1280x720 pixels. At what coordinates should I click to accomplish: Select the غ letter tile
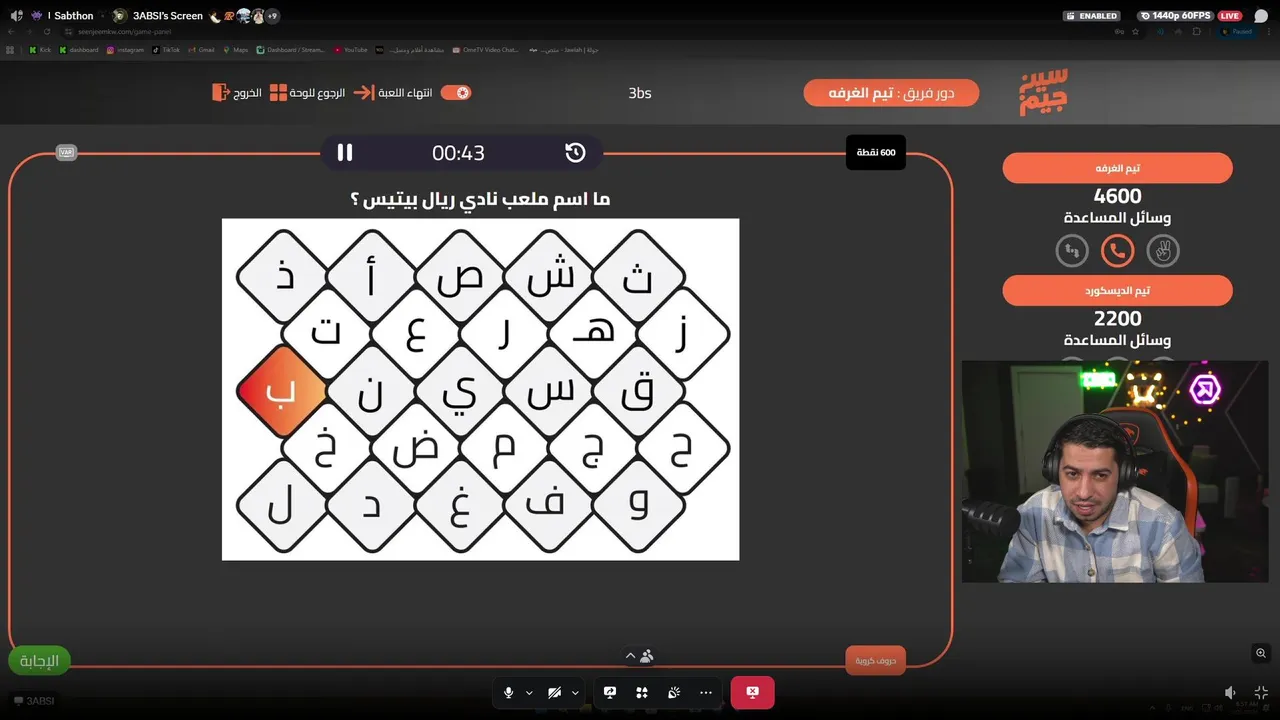460,505
